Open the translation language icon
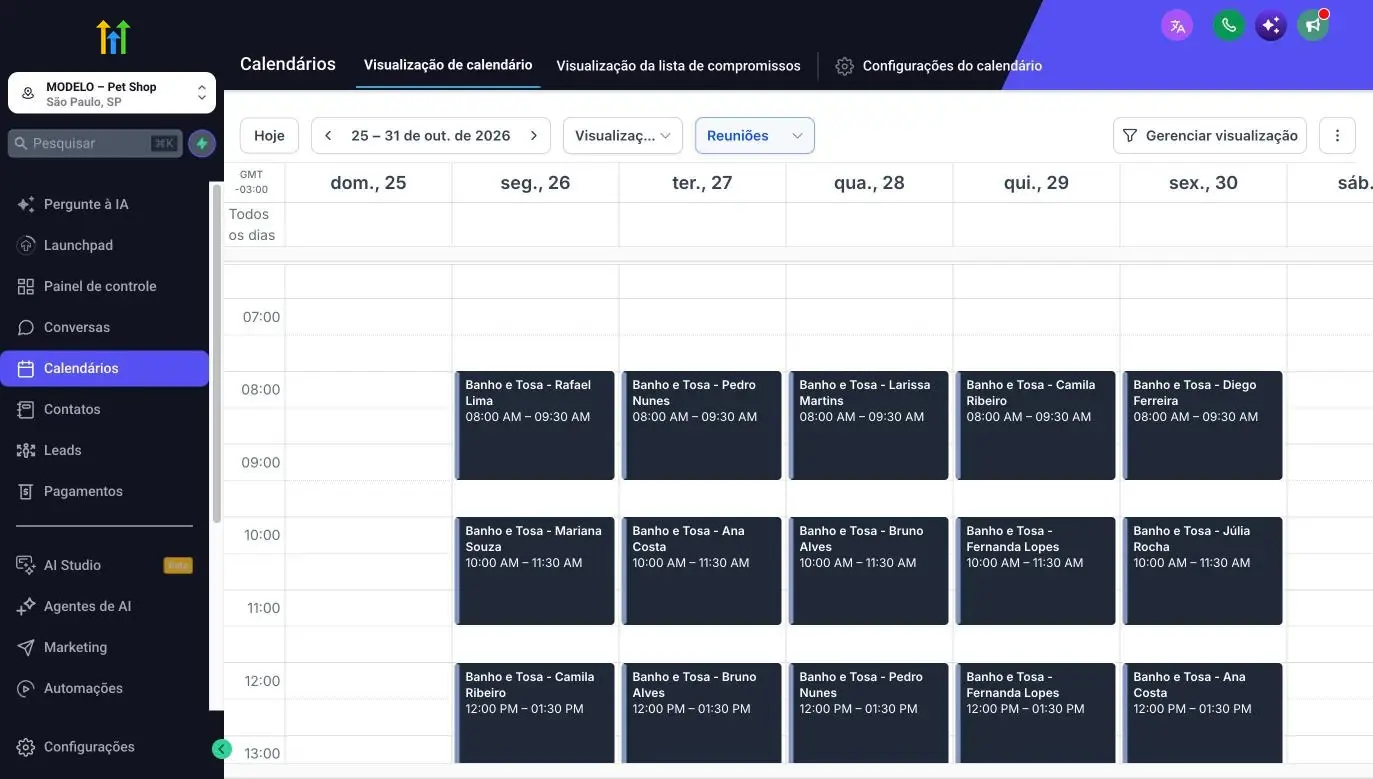Image resolution: width=1373 pixels, height=779 pixels. [1177, 26]
